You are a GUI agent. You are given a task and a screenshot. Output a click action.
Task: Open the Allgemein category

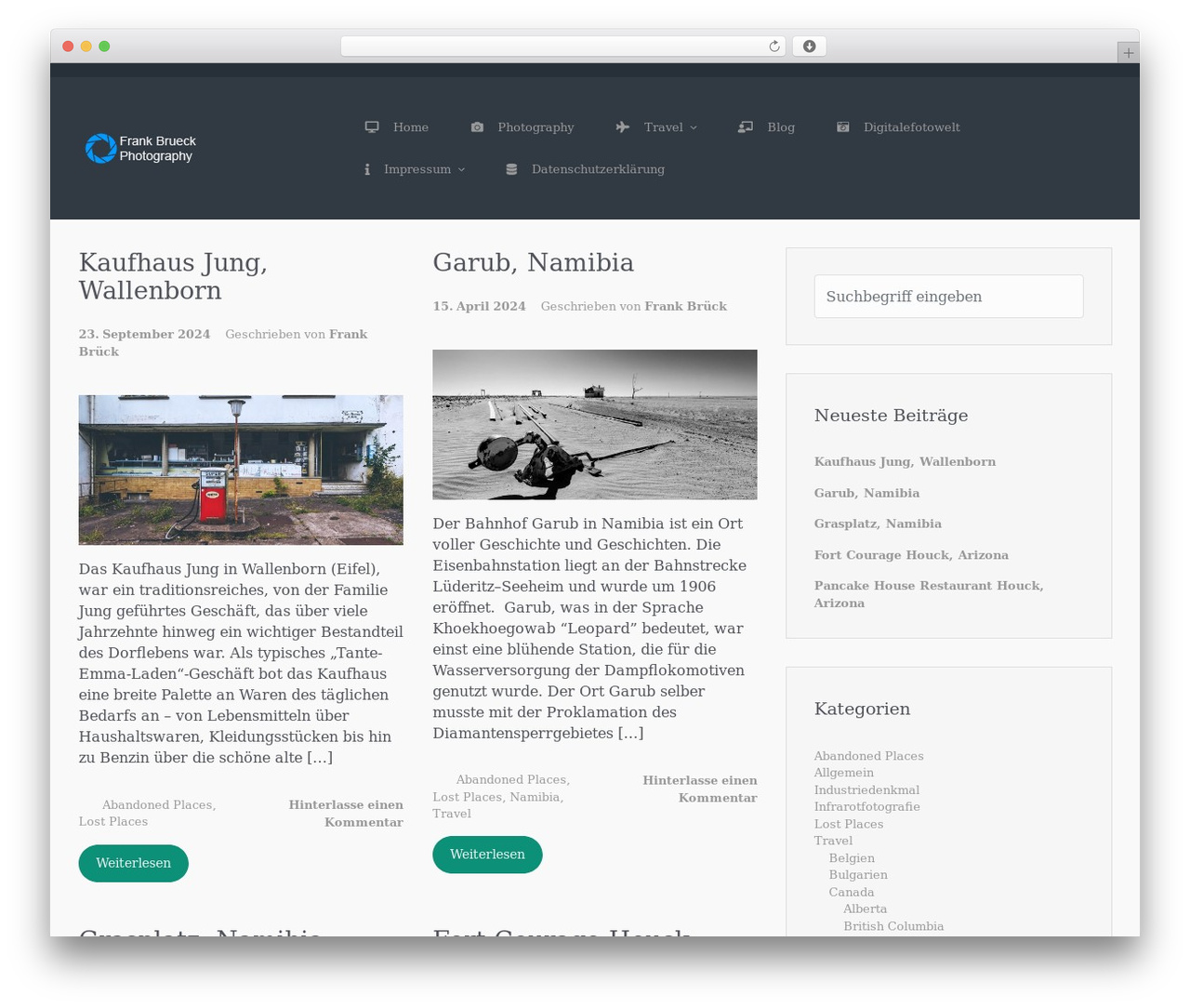[844, 773]
